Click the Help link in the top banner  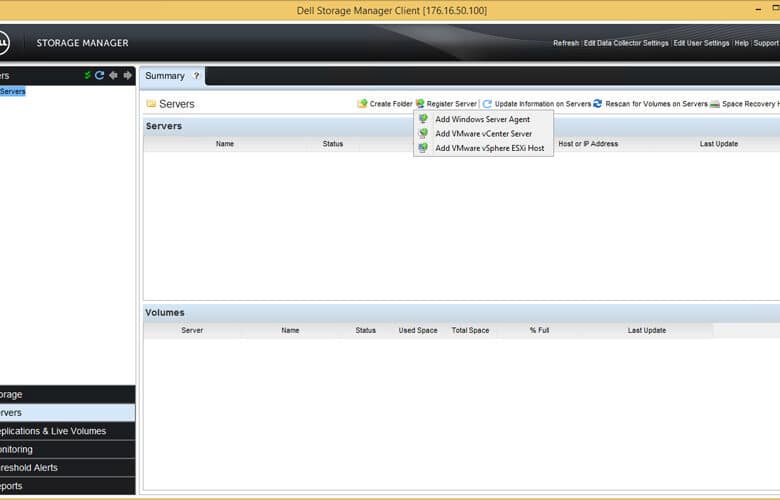point(741,43)
